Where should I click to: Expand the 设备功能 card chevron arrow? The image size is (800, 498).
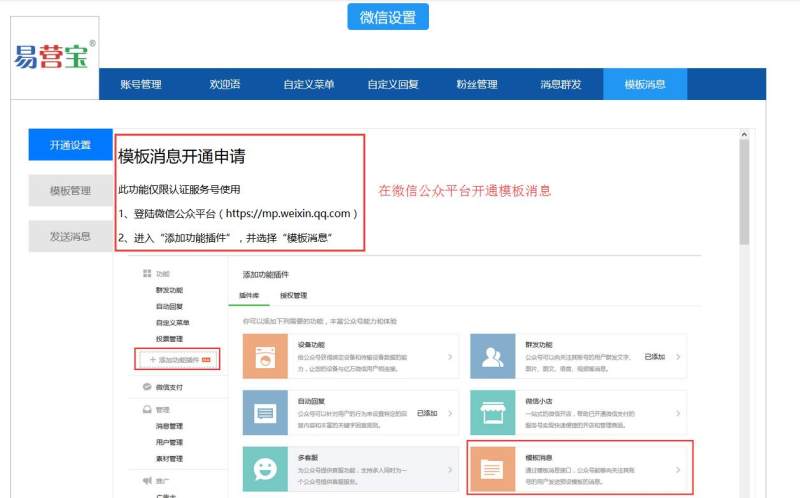point(449,357)
